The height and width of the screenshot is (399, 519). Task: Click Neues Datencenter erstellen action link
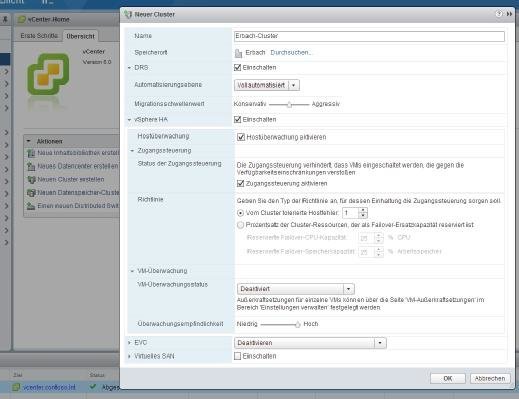coord(78,166)
